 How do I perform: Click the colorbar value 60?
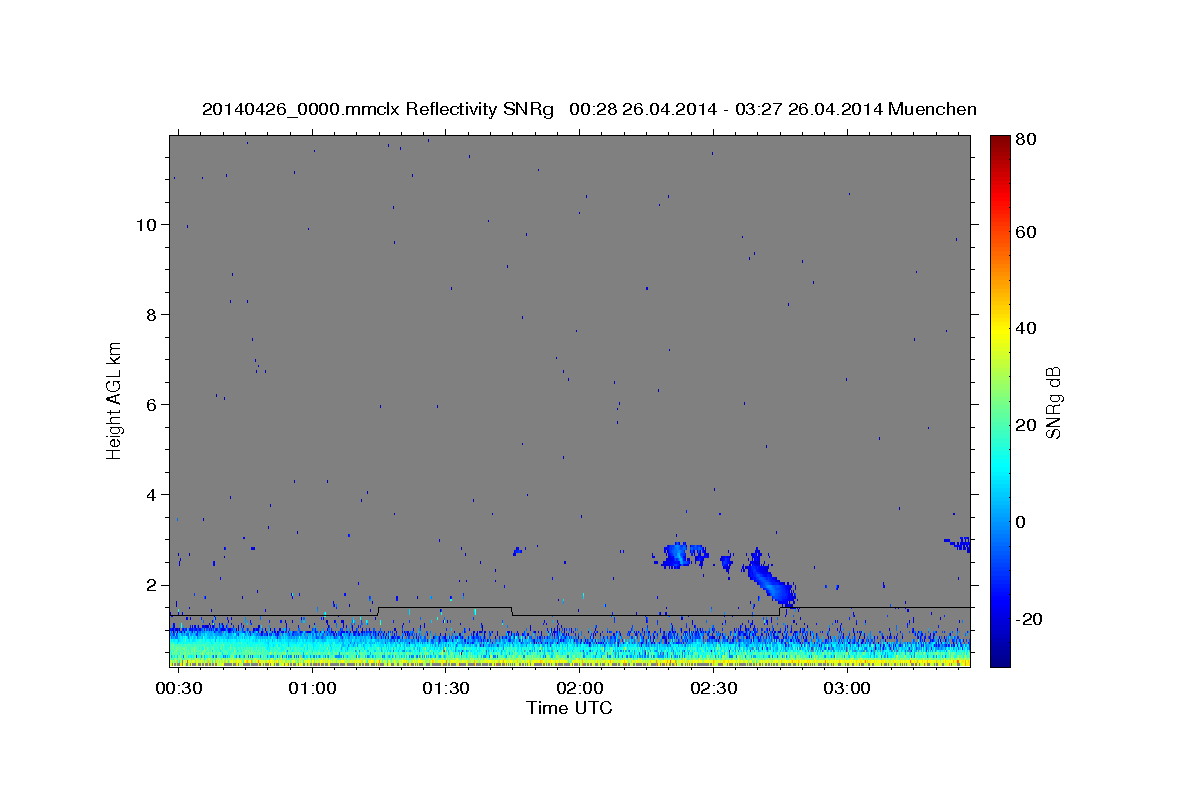pyautogui.click(x=1025, y=232)
